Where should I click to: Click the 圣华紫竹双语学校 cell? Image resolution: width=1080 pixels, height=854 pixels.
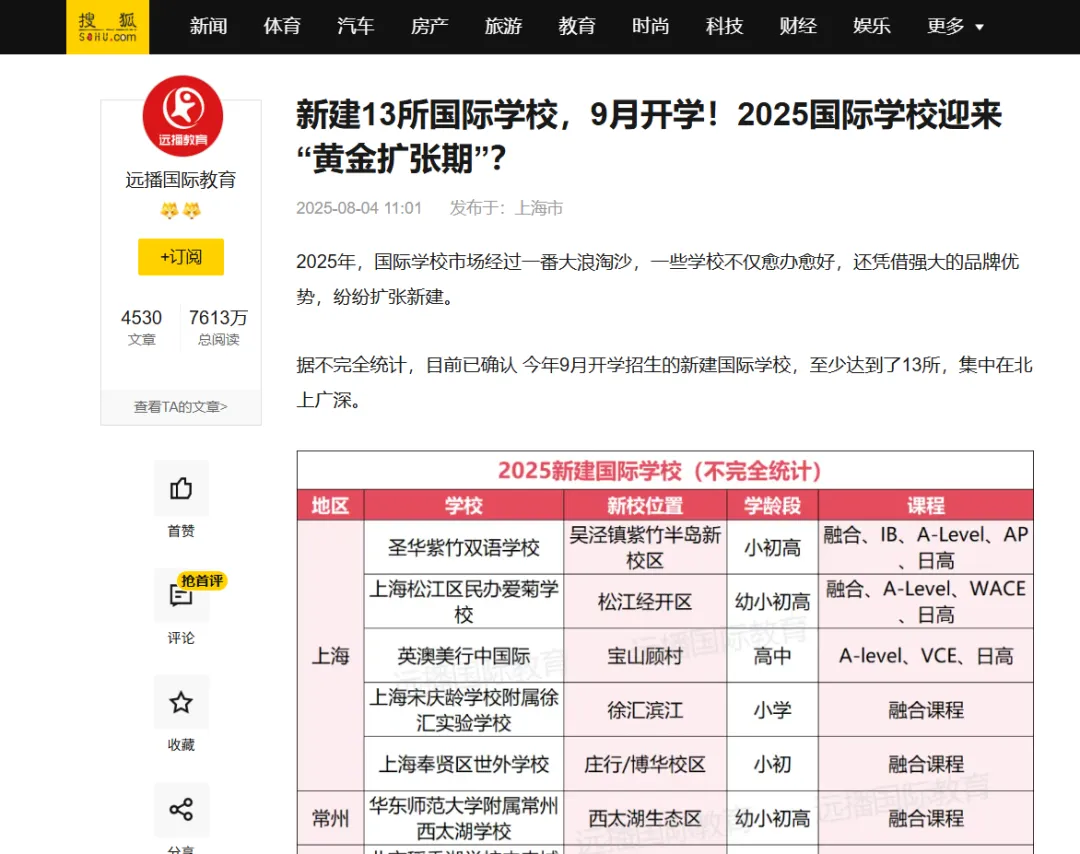[x=464, y=548]
